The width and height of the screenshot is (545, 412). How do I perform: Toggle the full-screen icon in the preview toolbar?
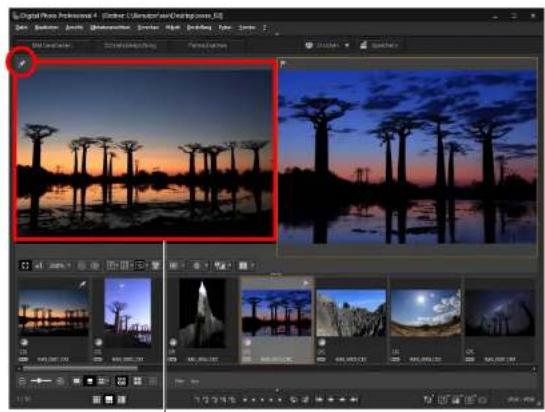tap(25, 266)
